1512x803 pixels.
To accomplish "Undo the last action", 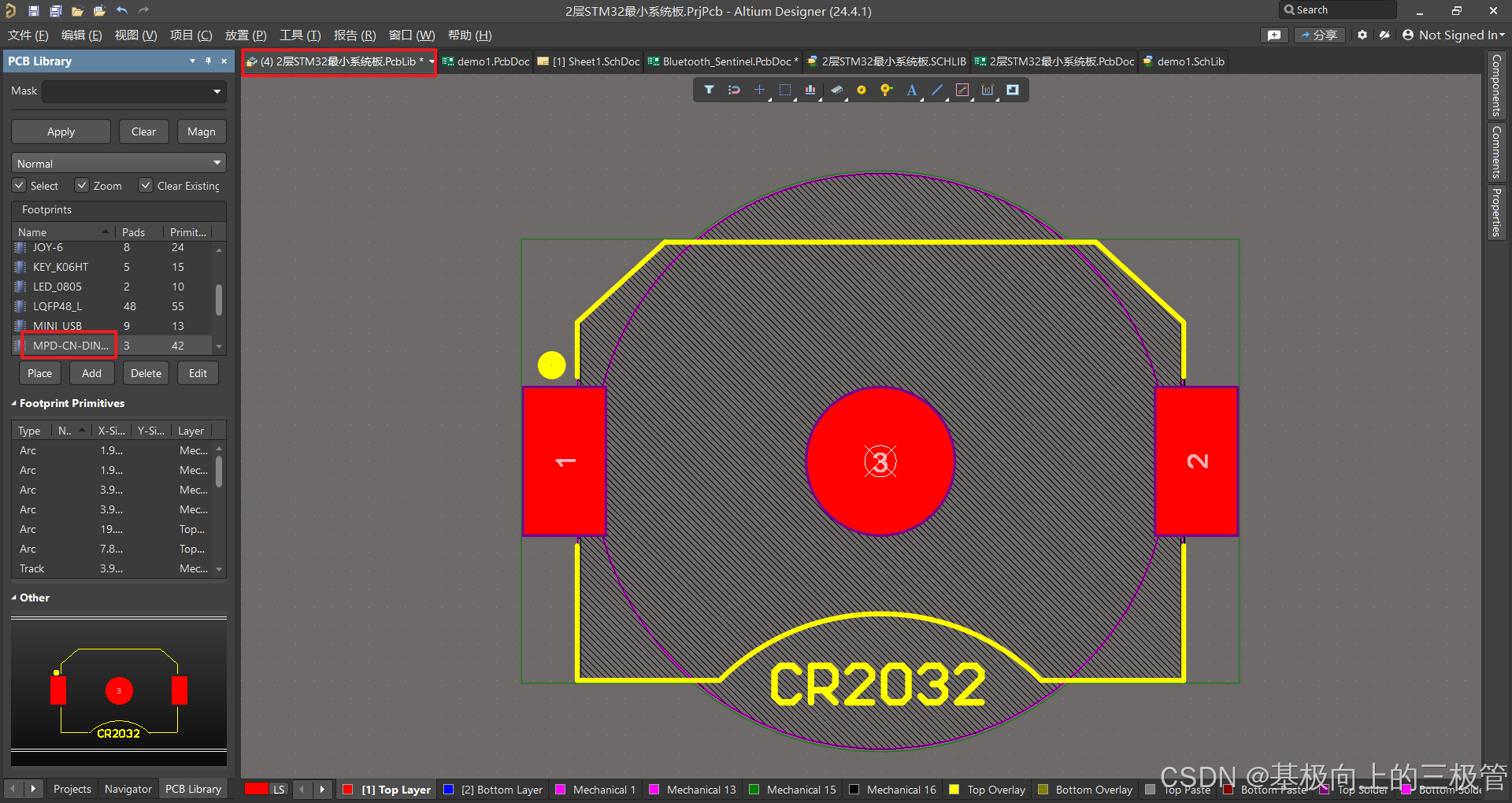I will tap(121, 11).
